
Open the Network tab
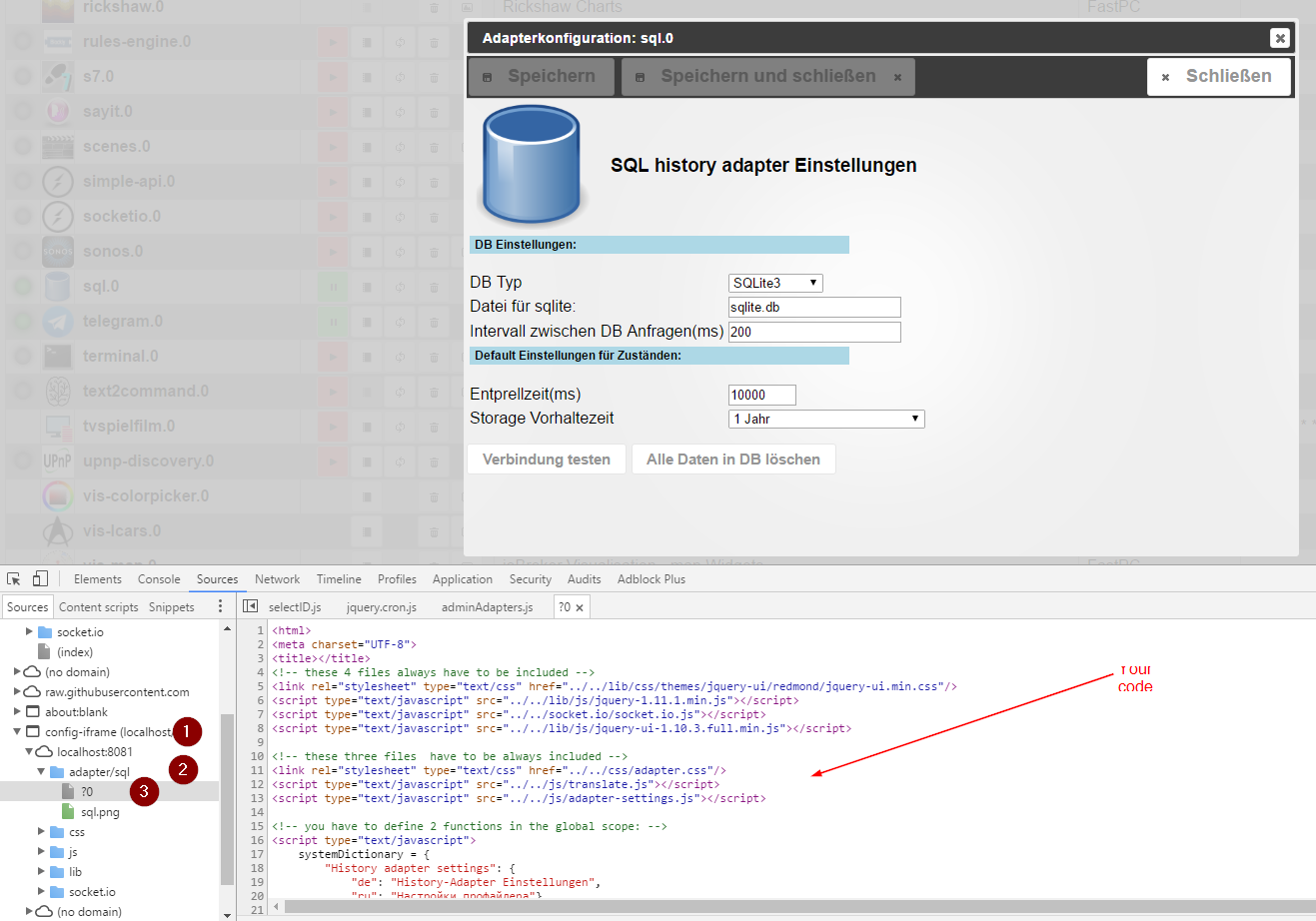click(277, 579)
